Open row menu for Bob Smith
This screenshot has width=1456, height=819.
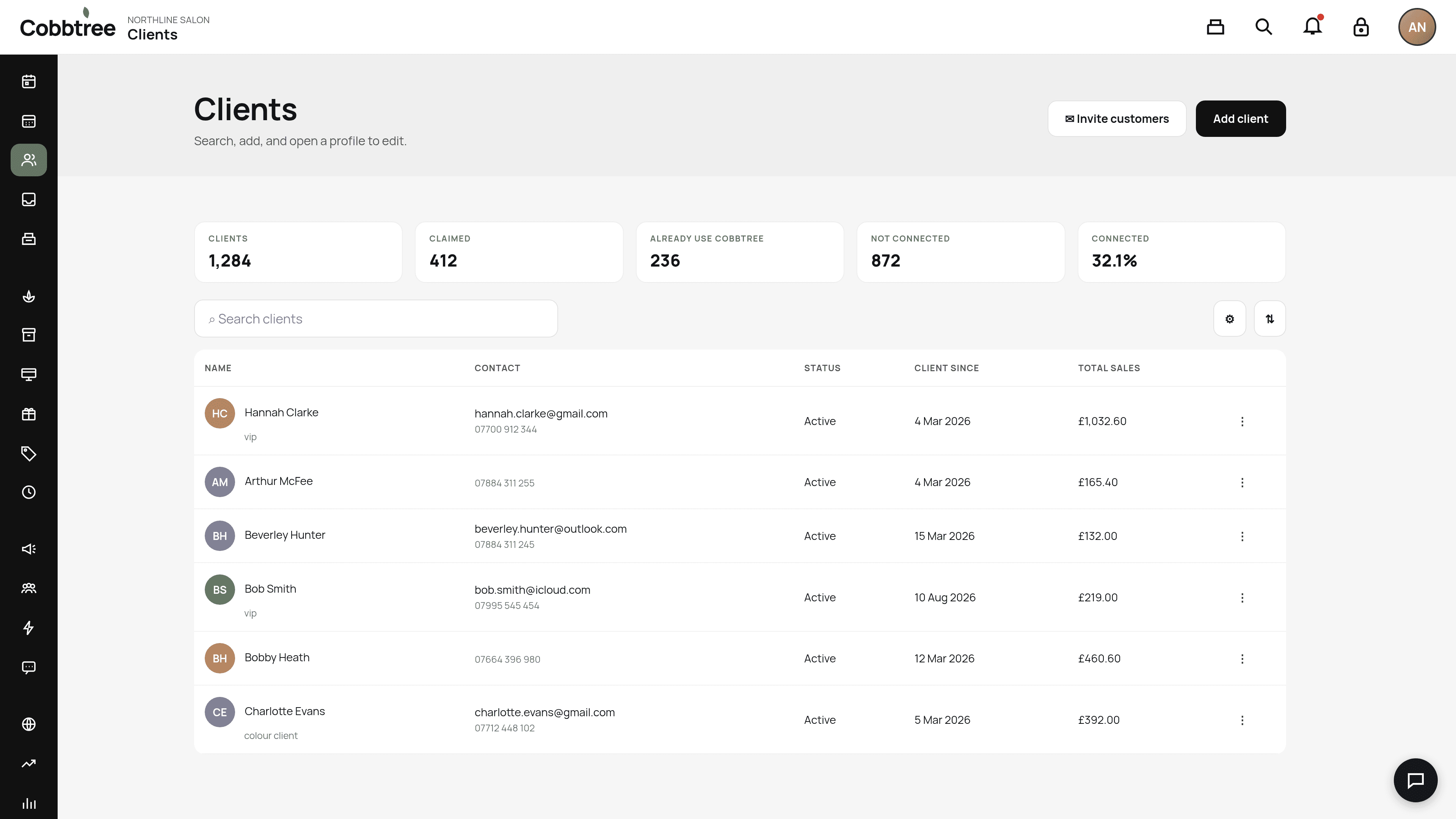1243,598
